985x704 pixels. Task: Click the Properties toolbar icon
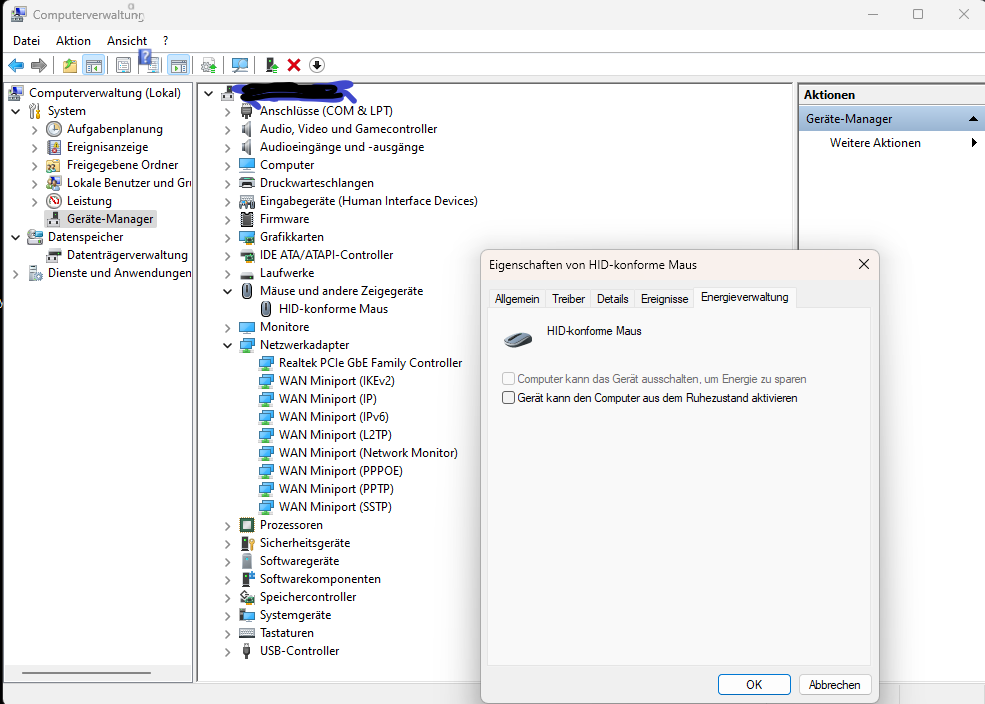pyautogui.click(x=124, y=65)
